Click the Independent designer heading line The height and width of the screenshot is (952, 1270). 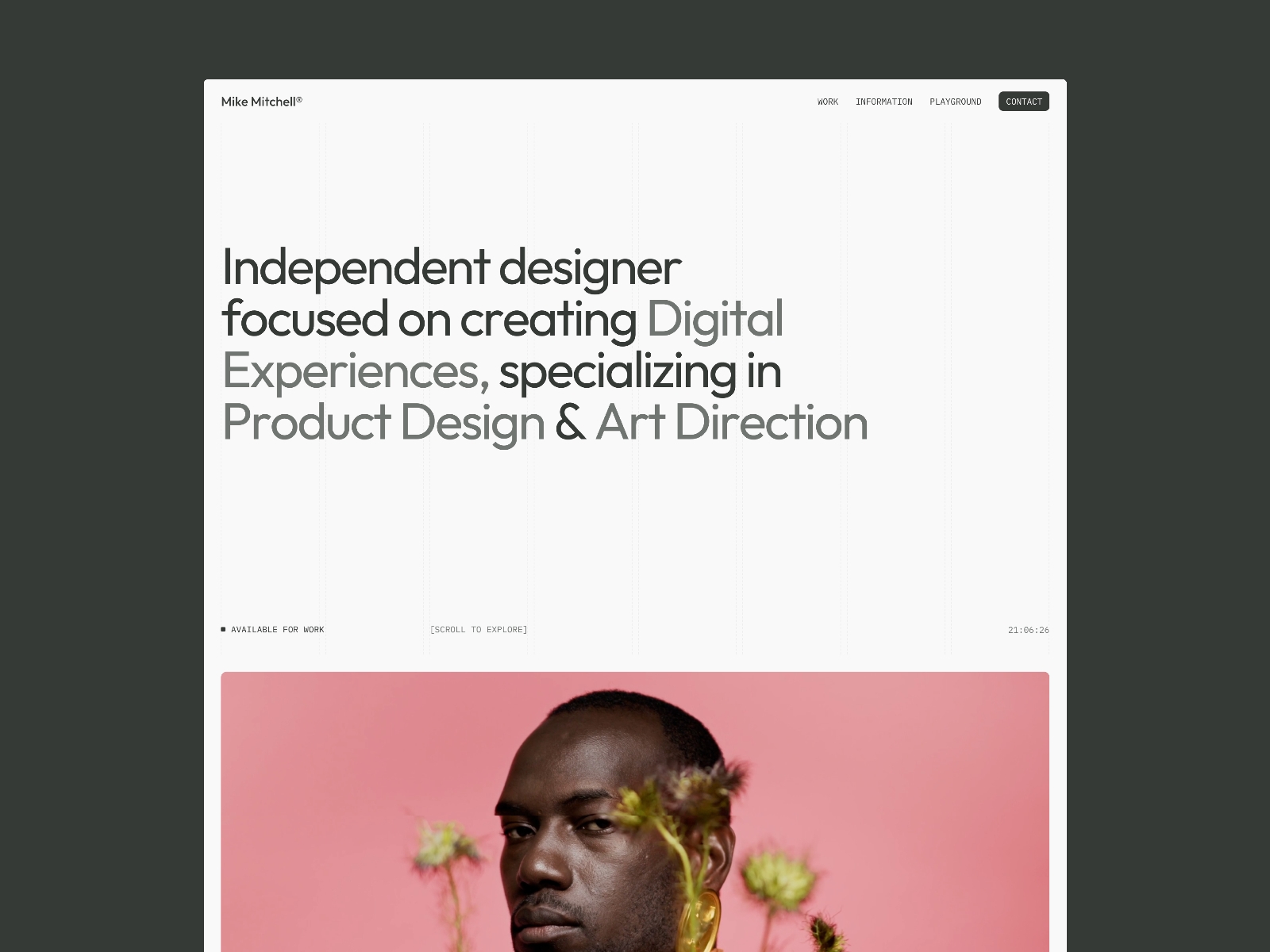(452, 267)
